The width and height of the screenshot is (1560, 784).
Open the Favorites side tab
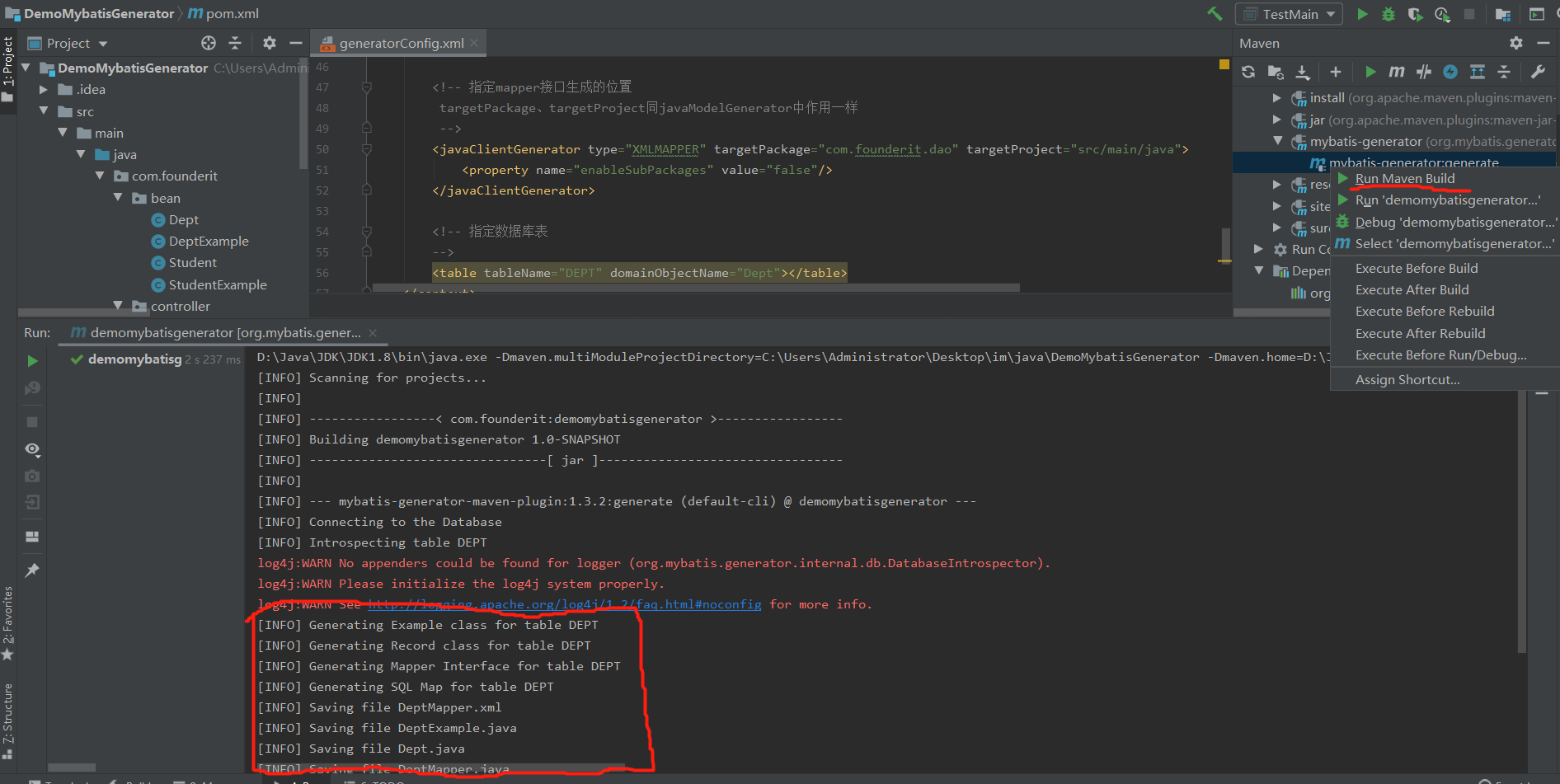(x=7, y=624)
